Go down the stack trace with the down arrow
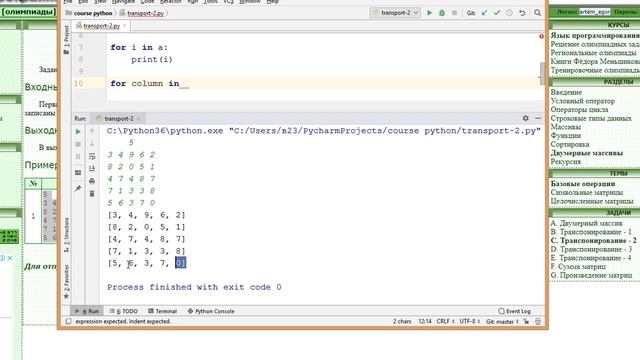Image resolution: width=640 pixels, height=360 pixels. tap(92, 144)
